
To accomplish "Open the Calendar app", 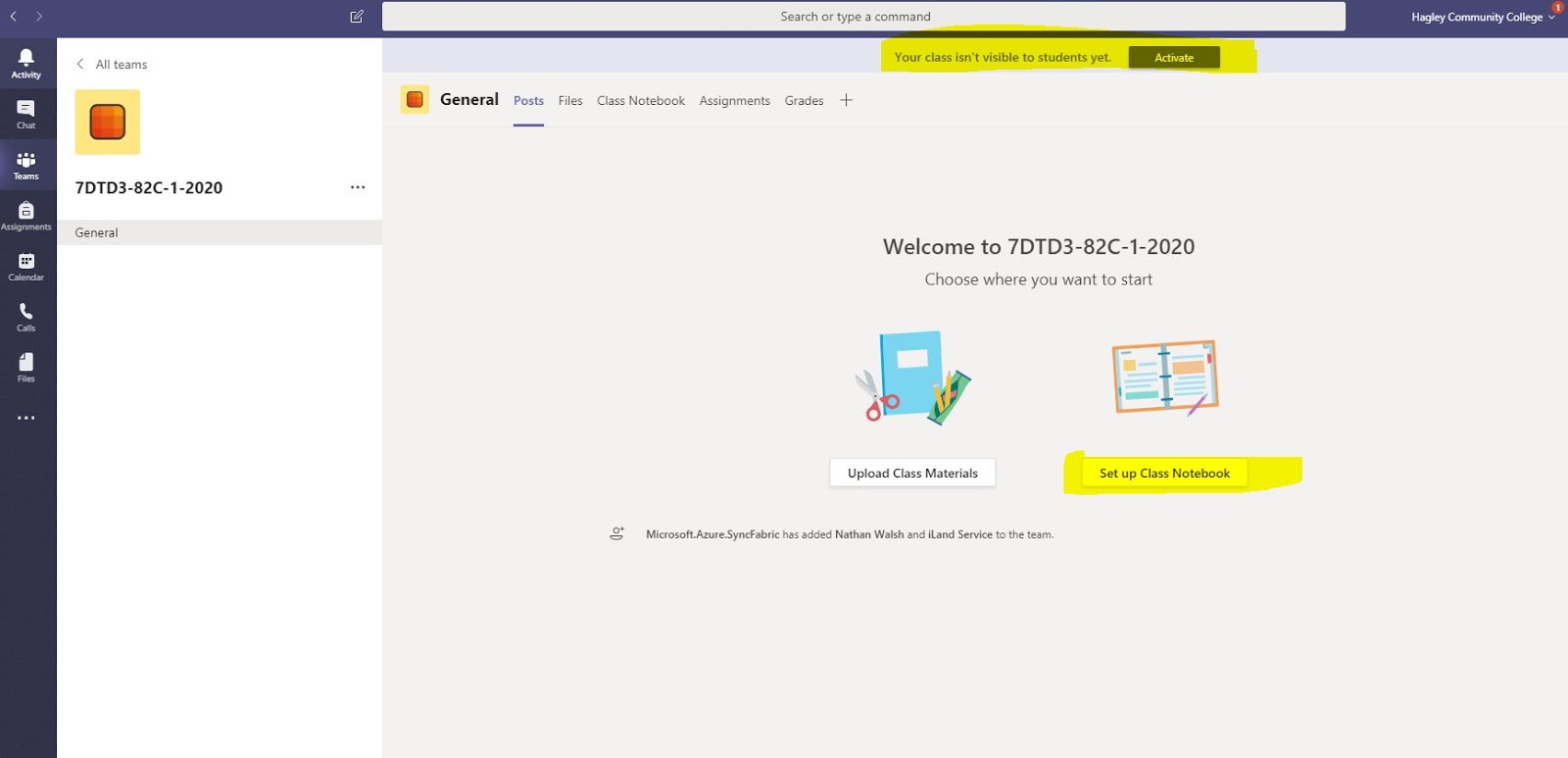I will coord(26,267).
